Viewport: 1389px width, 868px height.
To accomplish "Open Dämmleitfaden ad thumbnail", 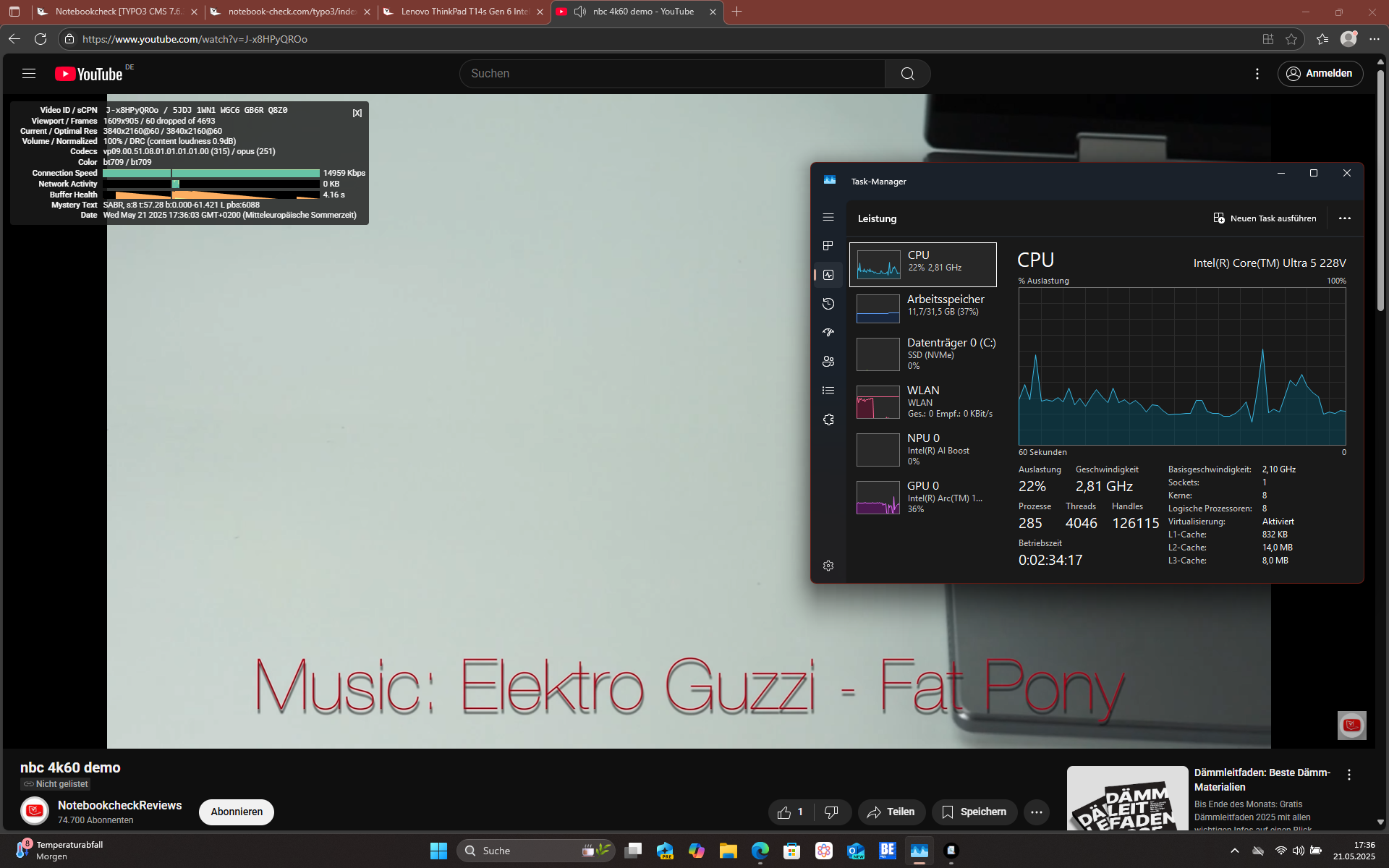I will tap(1127, 799).
